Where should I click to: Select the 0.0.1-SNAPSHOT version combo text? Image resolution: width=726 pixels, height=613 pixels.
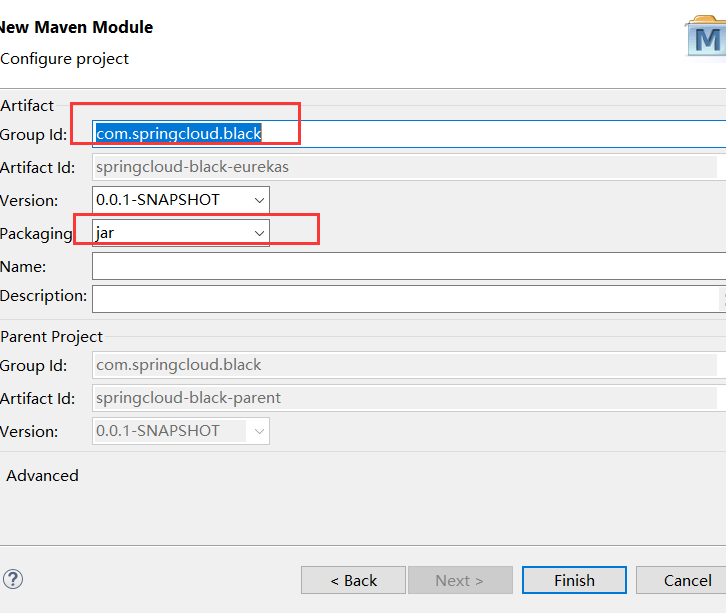(x=157, y=200)
